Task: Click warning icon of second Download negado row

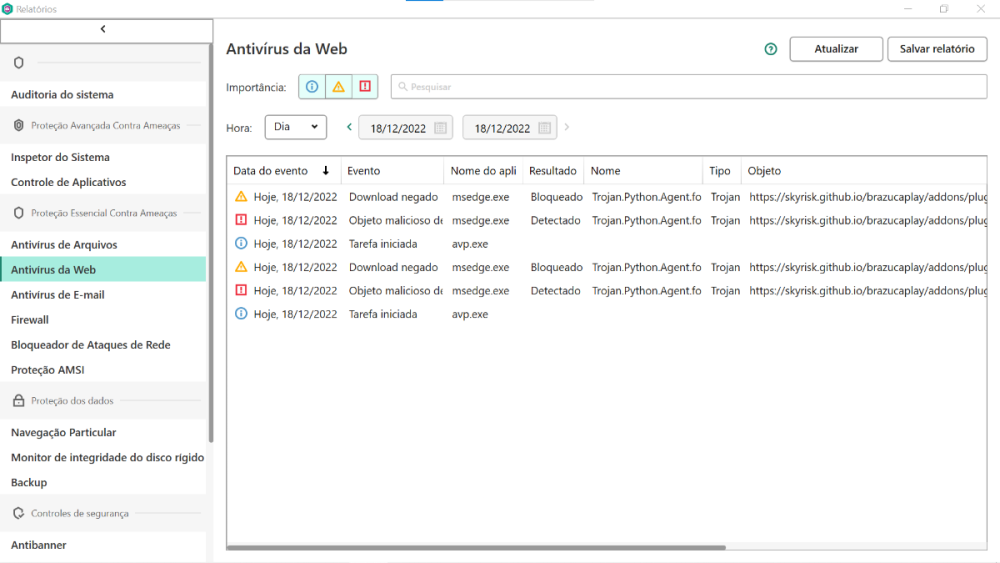Action: pos(241,267)
